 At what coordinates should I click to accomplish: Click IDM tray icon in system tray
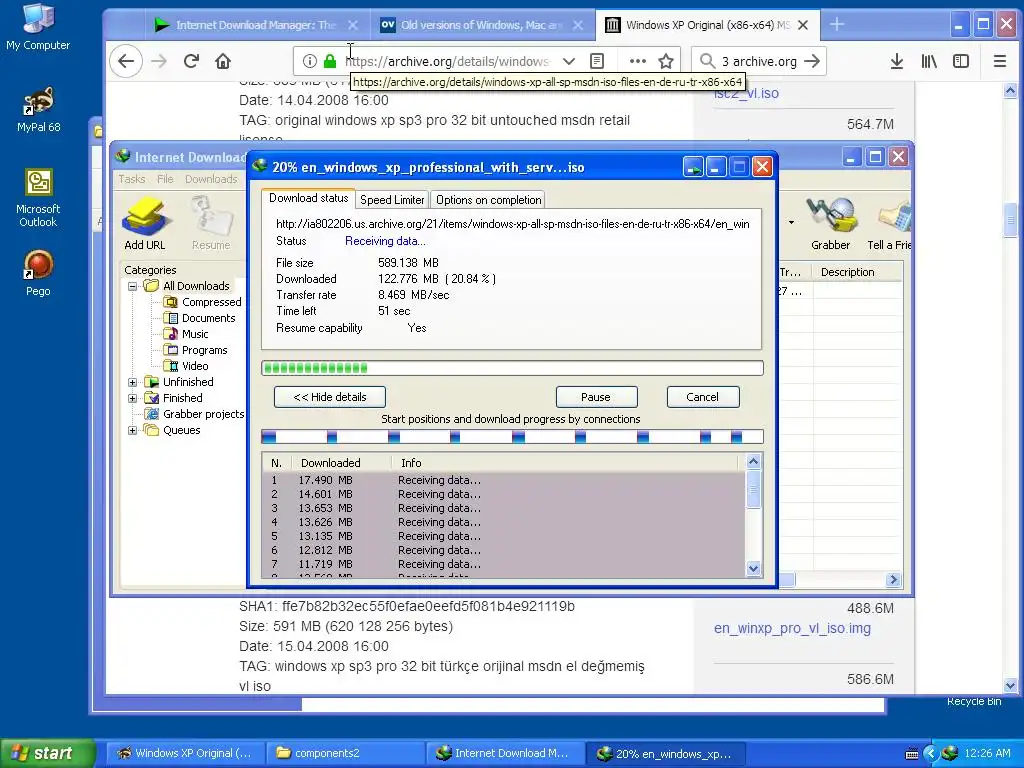950,753
